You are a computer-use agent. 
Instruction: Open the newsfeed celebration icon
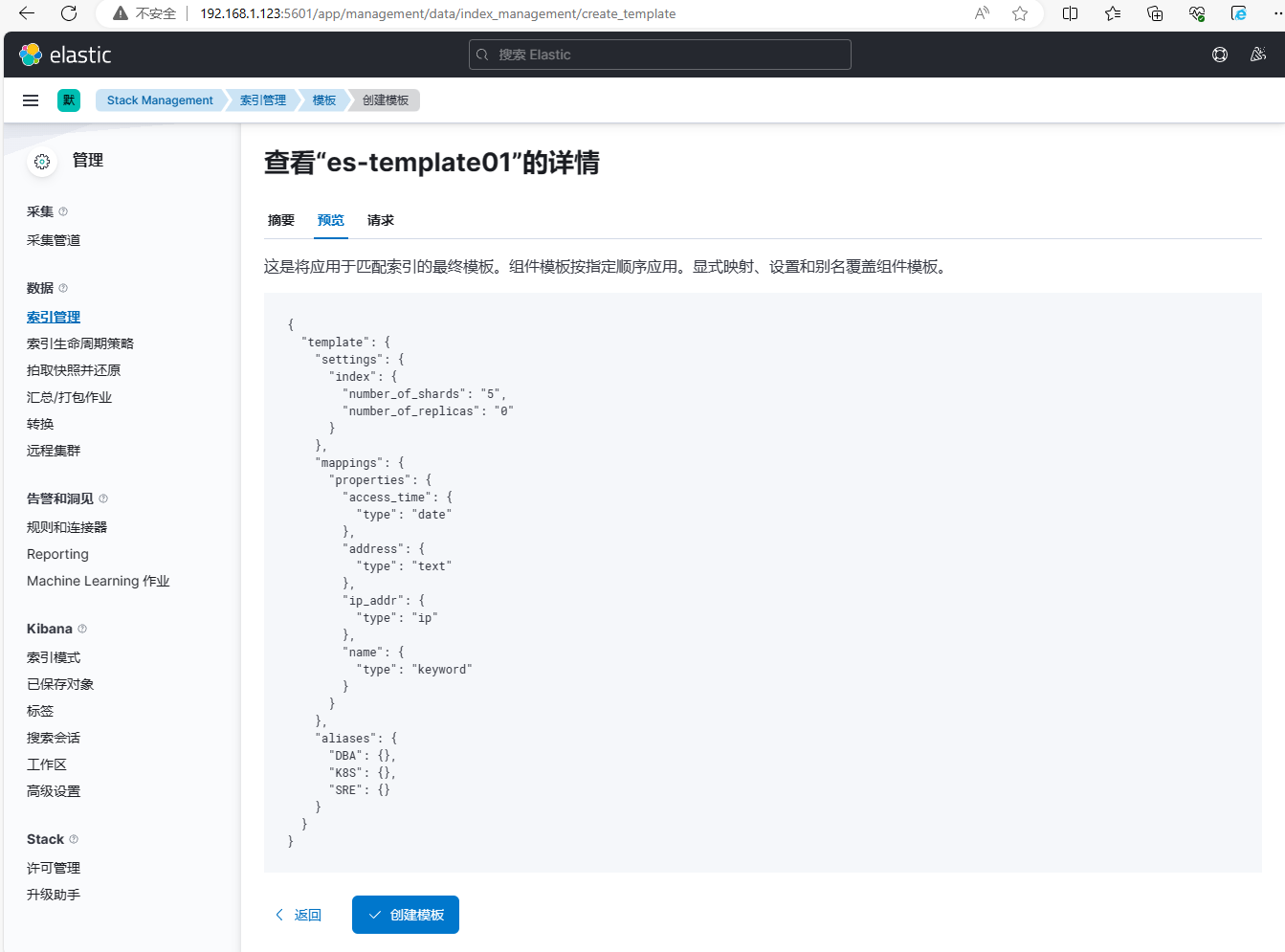tap(1258, 55)
